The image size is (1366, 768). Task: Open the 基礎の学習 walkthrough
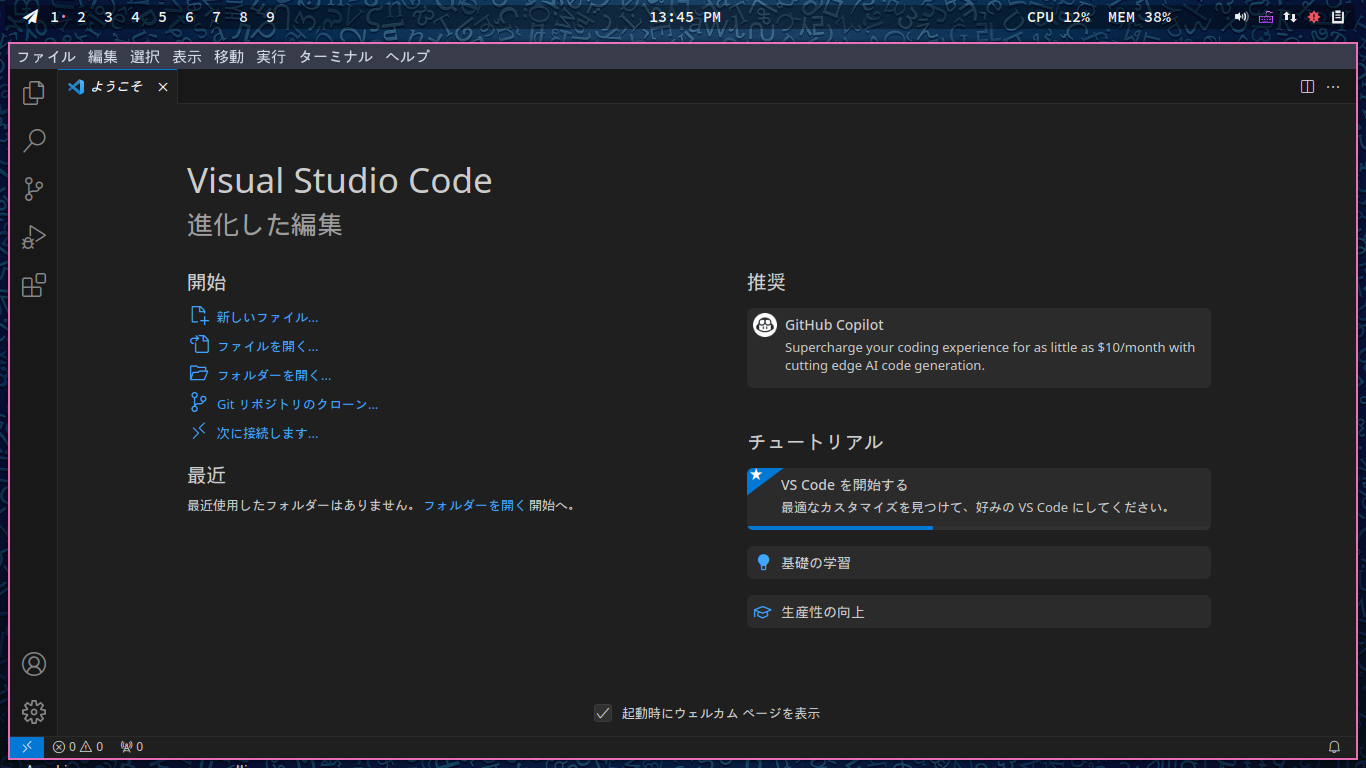(x=979, y=562)
